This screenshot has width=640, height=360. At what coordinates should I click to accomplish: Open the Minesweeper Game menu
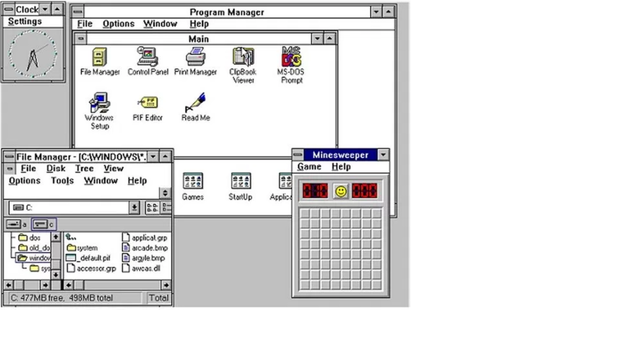309,167
